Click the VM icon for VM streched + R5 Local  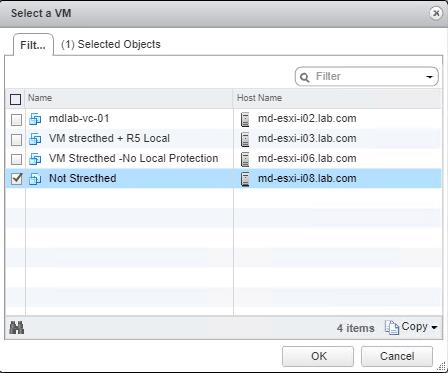[x=35, y=139]
